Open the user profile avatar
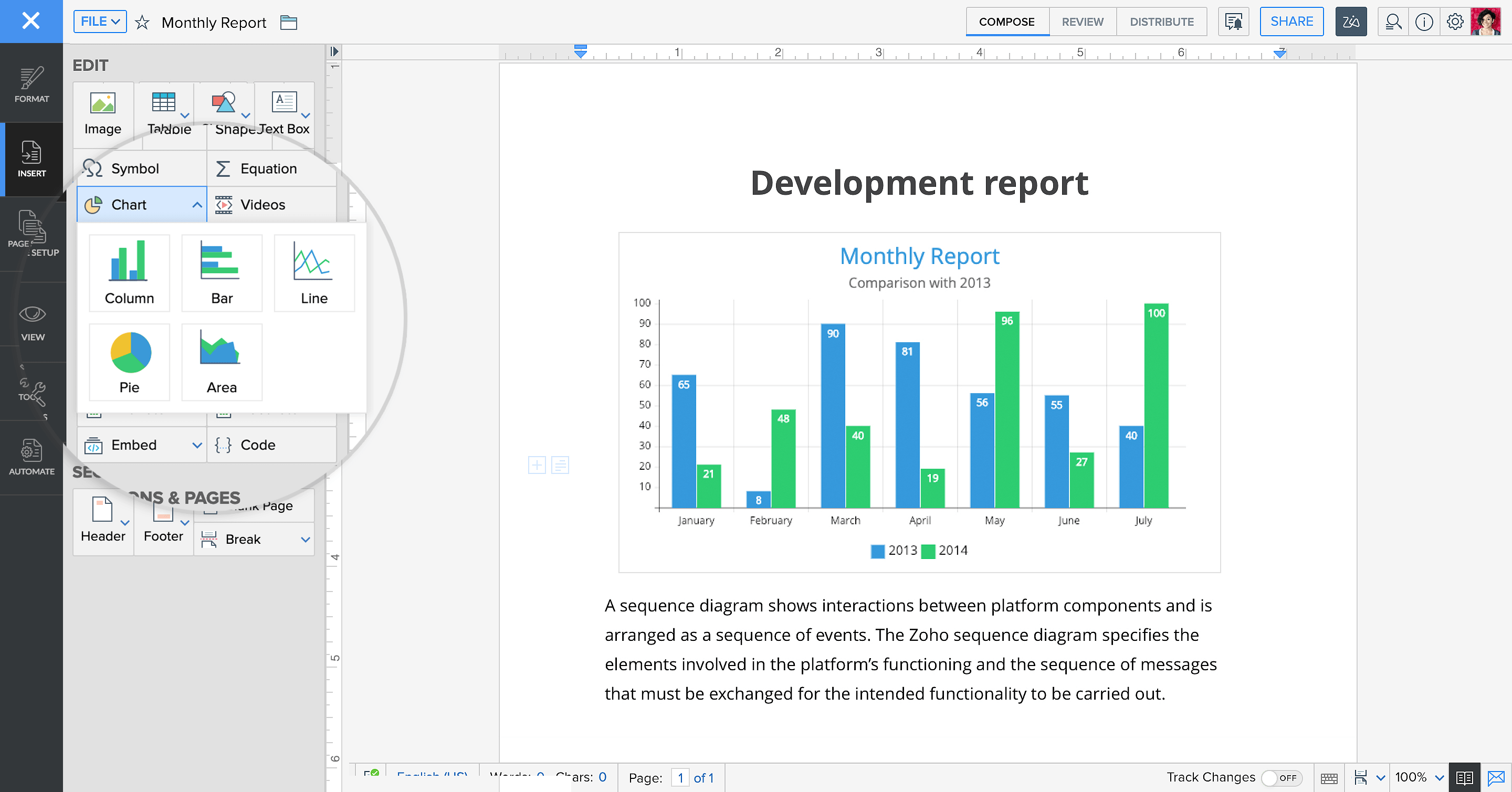 tap(1486, 22)
